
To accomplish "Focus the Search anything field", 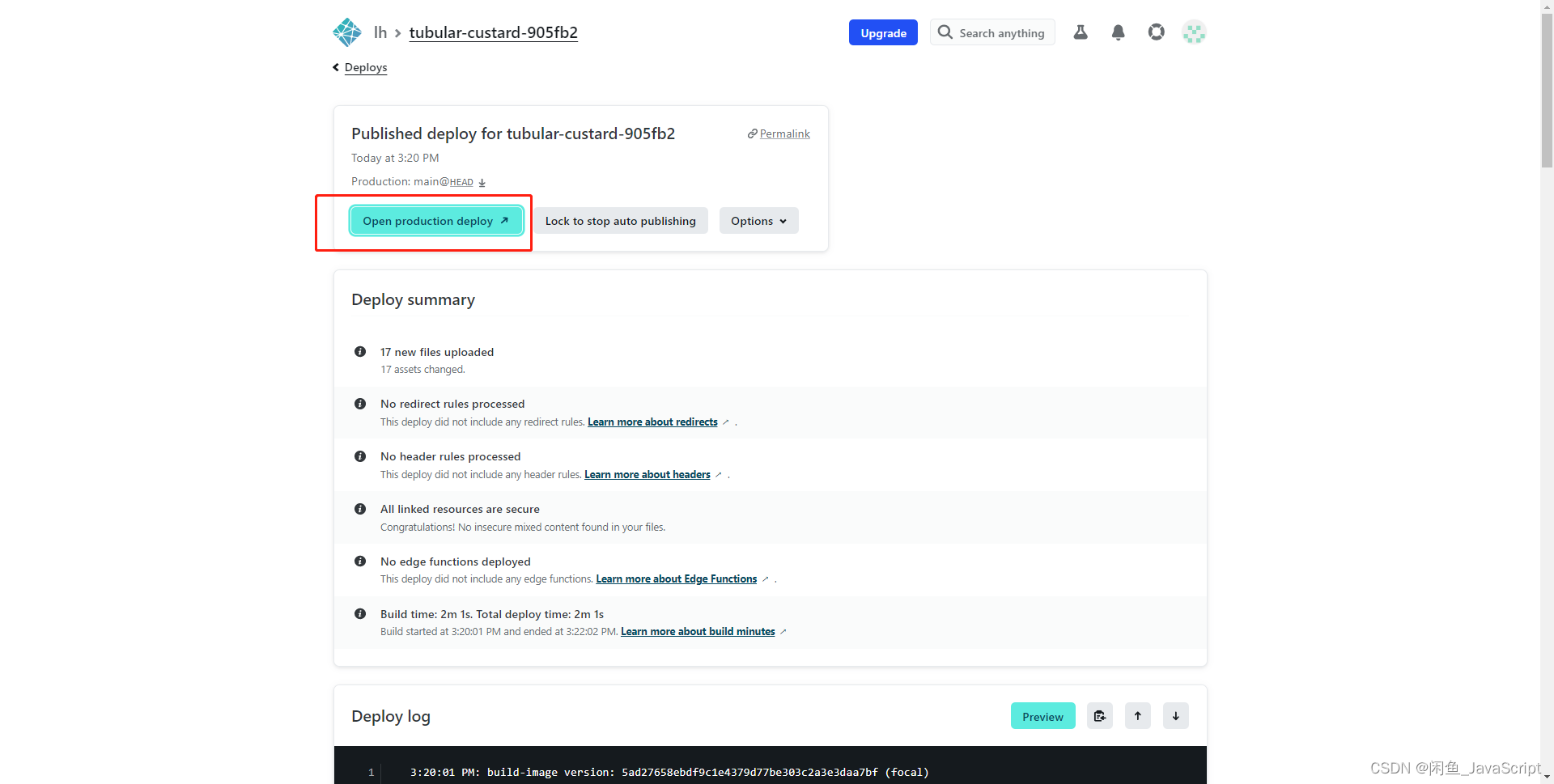I will (x=992, y=32).
